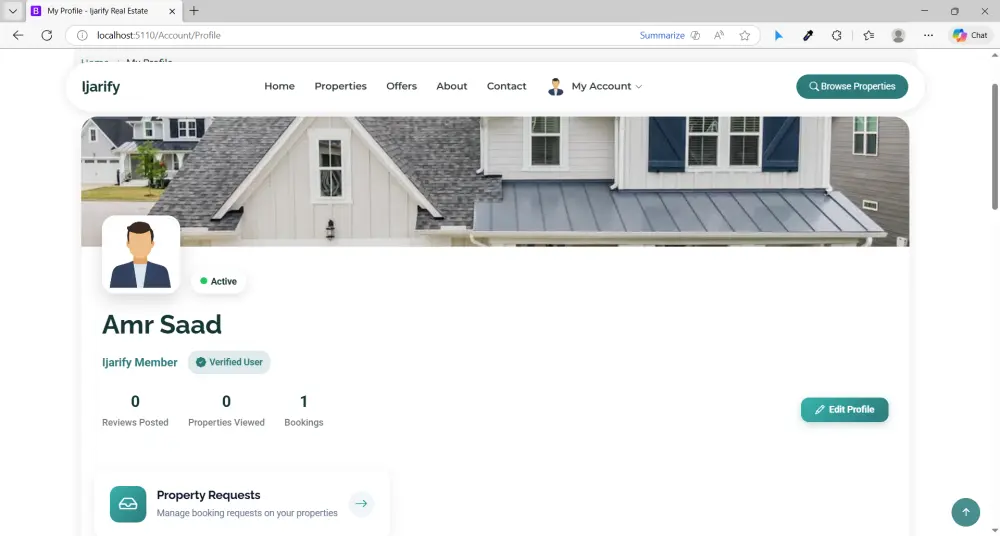Click the browser back arrow
The width and height of the screenshot is (1000, 536).
[x=18, y=36]
